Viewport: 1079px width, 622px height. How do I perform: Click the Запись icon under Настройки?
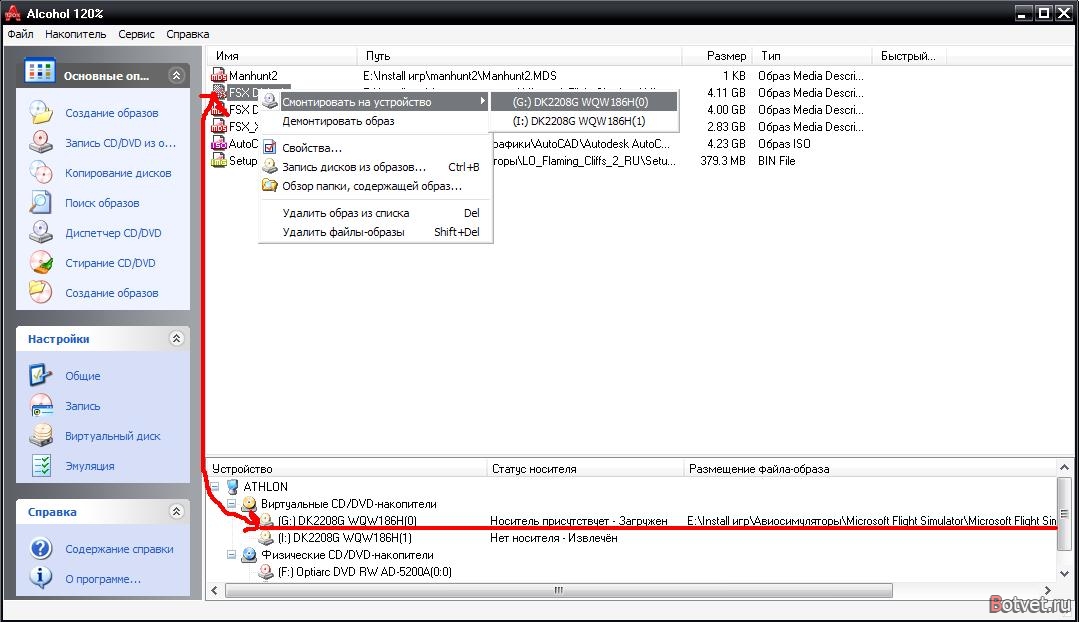click(x=41, y=405)
